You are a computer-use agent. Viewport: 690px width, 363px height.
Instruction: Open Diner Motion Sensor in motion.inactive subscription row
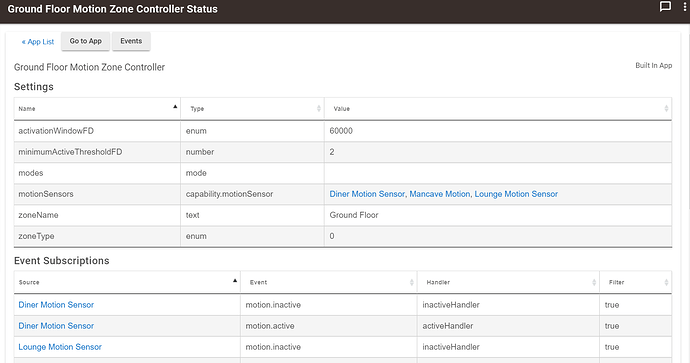pos(56,305)
